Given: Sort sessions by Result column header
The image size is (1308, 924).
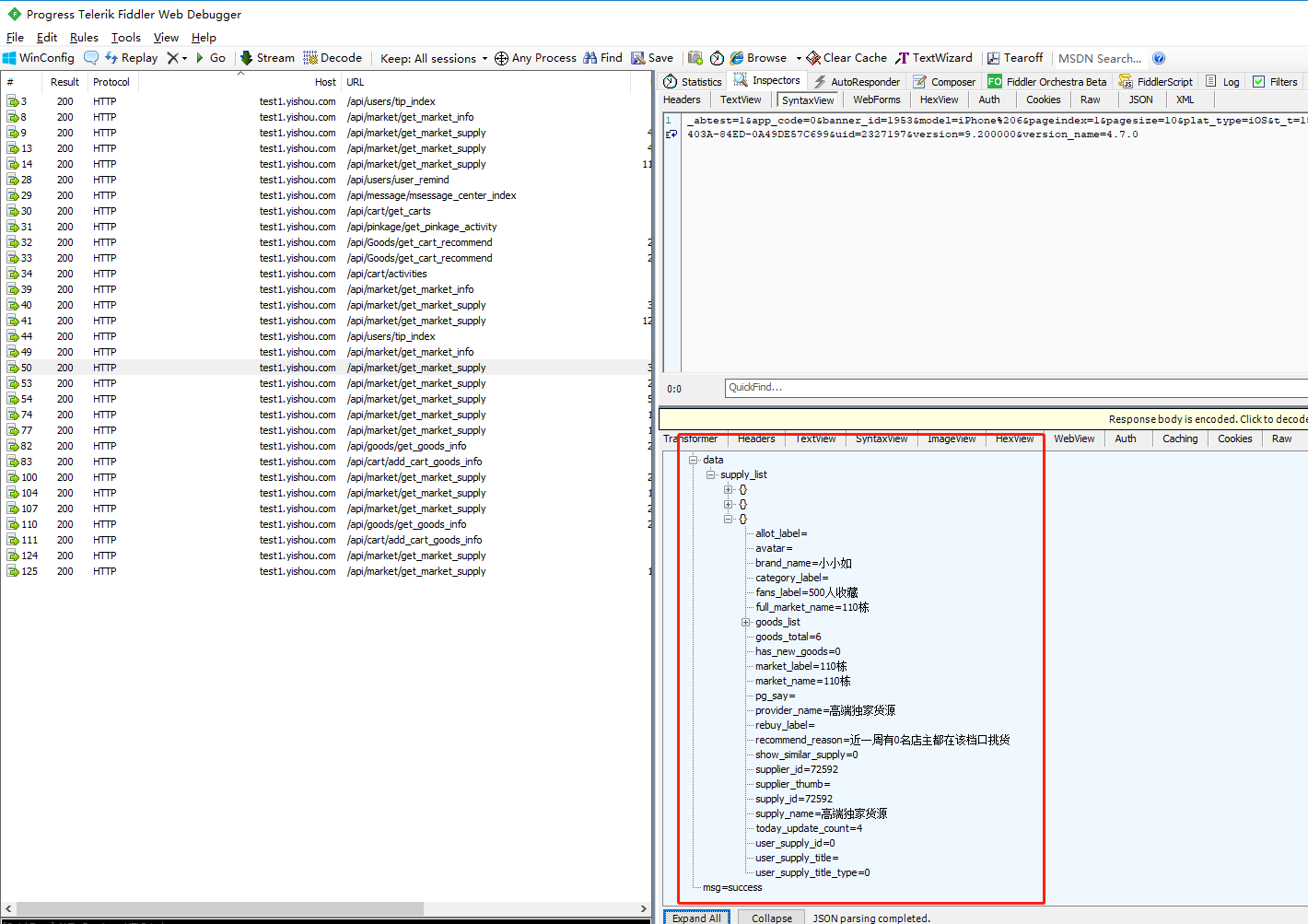Looking at the screenshot, I should coord(64,82).
